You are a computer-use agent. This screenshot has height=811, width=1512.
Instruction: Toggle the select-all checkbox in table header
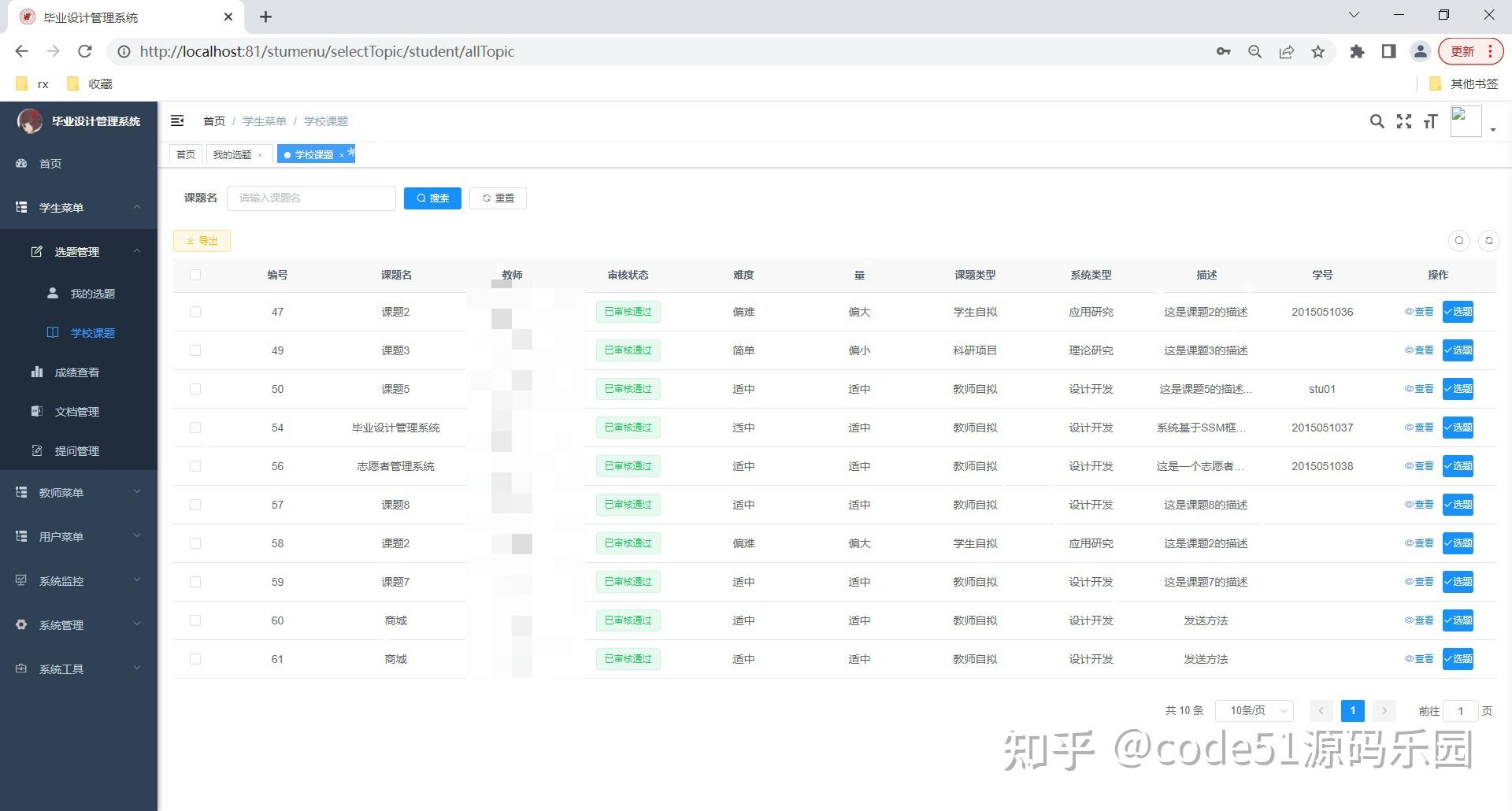[x=195, y=275]
